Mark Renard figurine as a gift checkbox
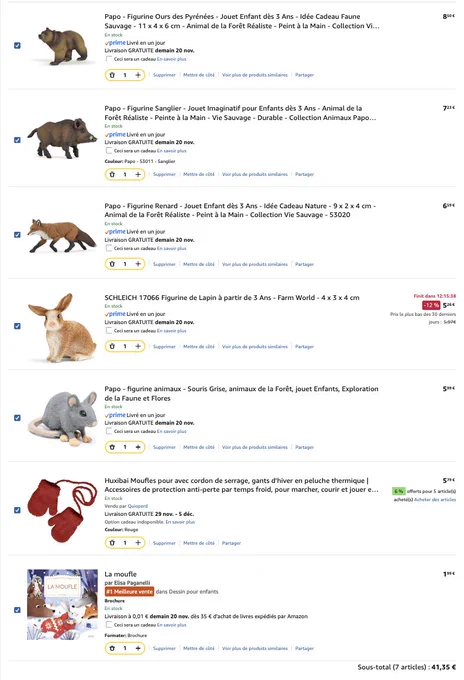 point(109,248)
